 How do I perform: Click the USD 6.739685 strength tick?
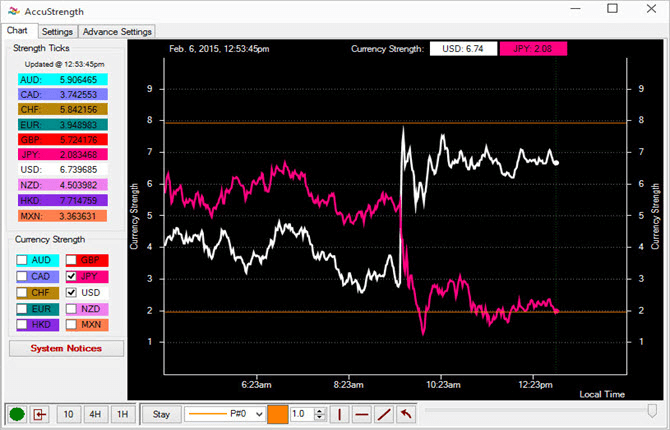click(63, 170)
